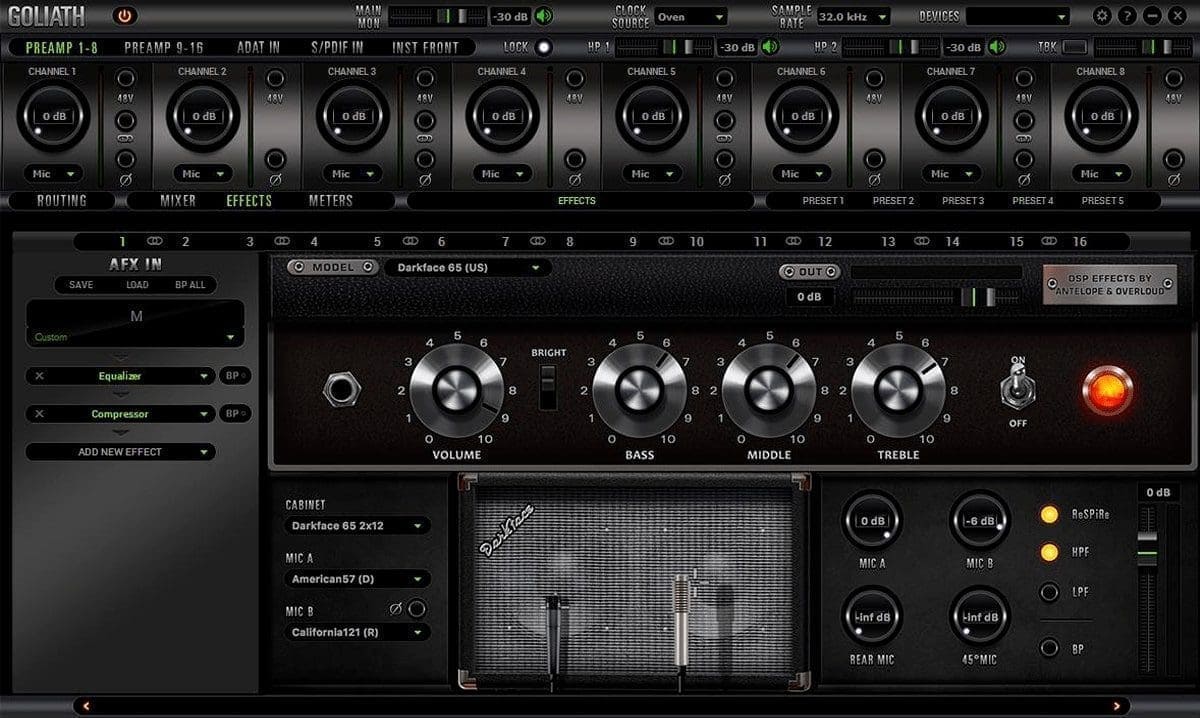This screenshot has height=718, width=1200.
Task: Open the Clock Source Oven dropdown
Action: [691, 16]
